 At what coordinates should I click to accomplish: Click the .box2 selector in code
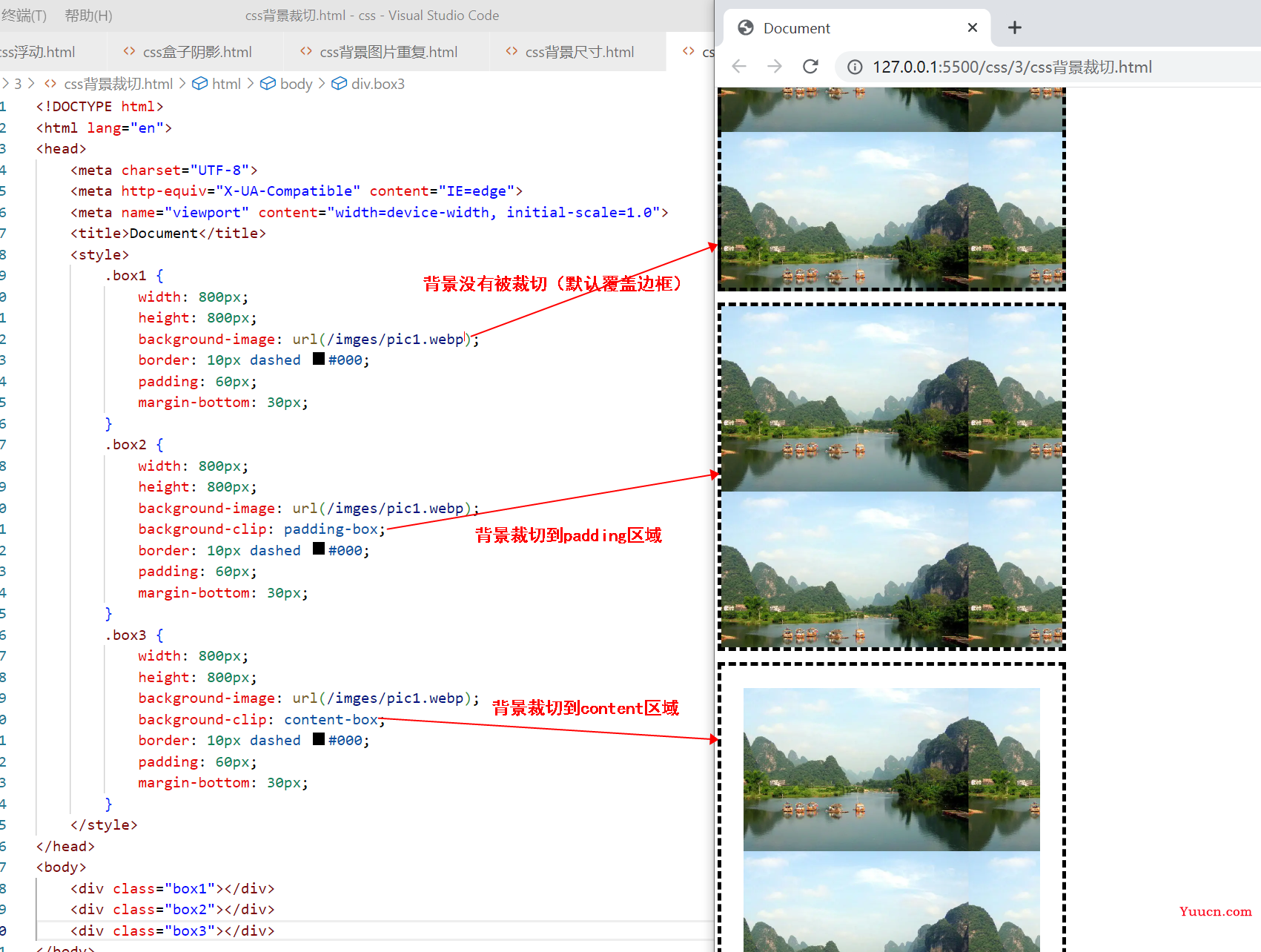pos(125,444)
